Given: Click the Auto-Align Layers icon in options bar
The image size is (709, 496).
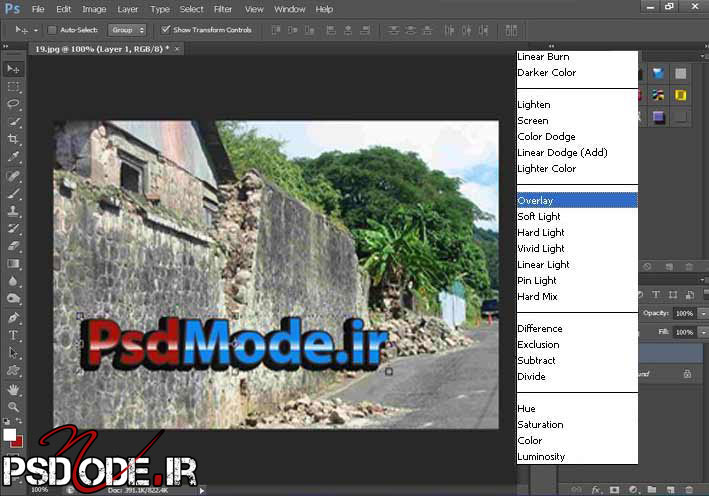Looking at the screenshot, I should [x=511, y=30].
